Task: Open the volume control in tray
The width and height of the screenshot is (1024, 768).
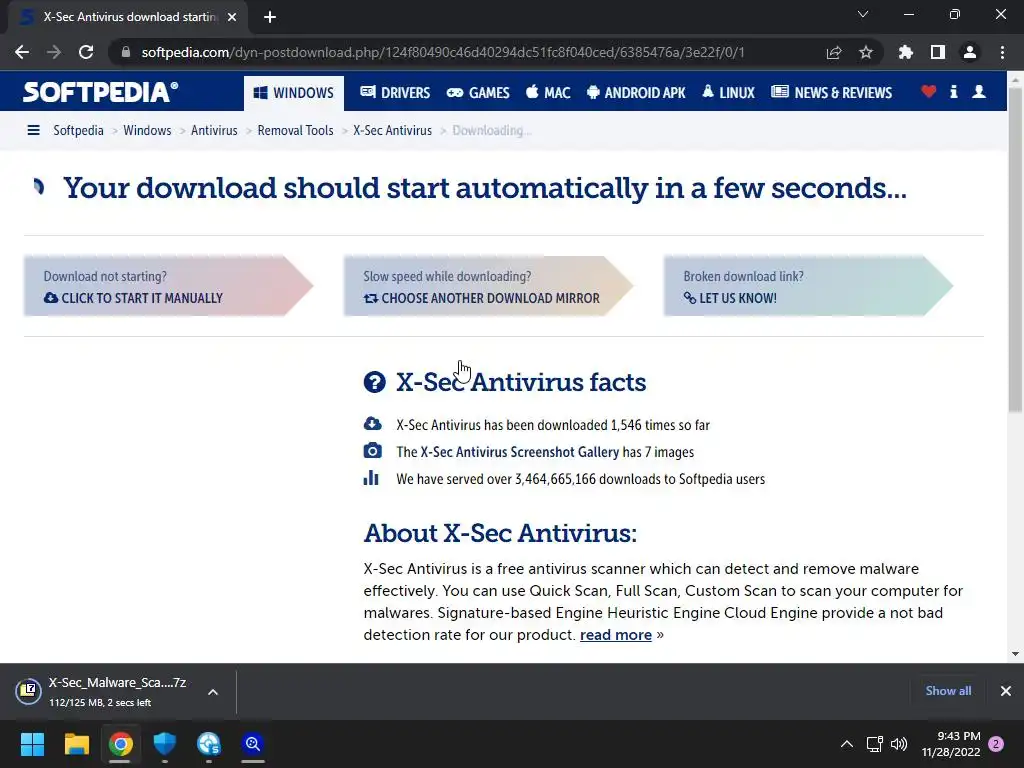Action: (x=899, y=744)
